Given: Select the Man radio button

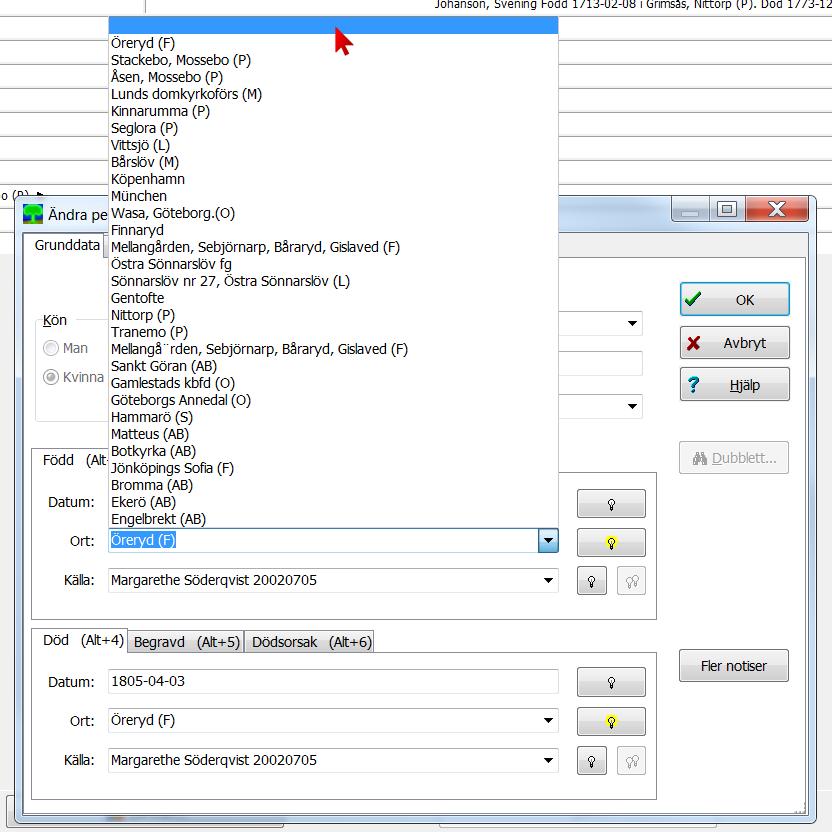Looking at the screenshot, I should (51, 348).
